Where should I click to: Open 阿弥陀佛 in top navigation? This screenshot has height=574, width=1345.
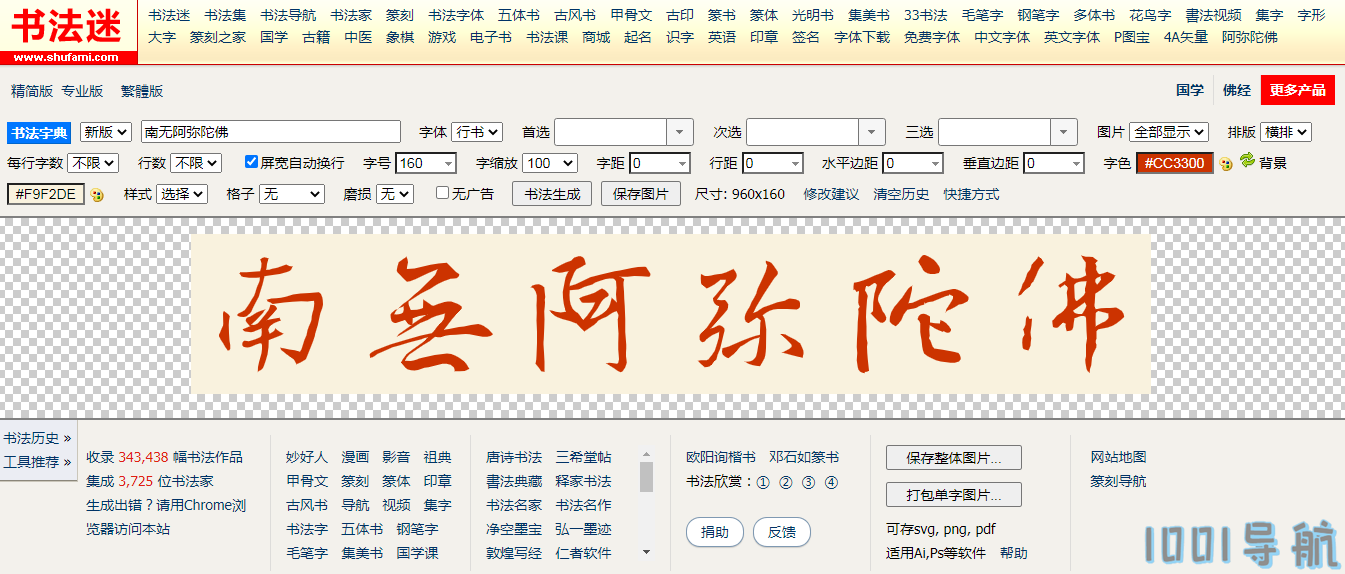(1250, 37)
